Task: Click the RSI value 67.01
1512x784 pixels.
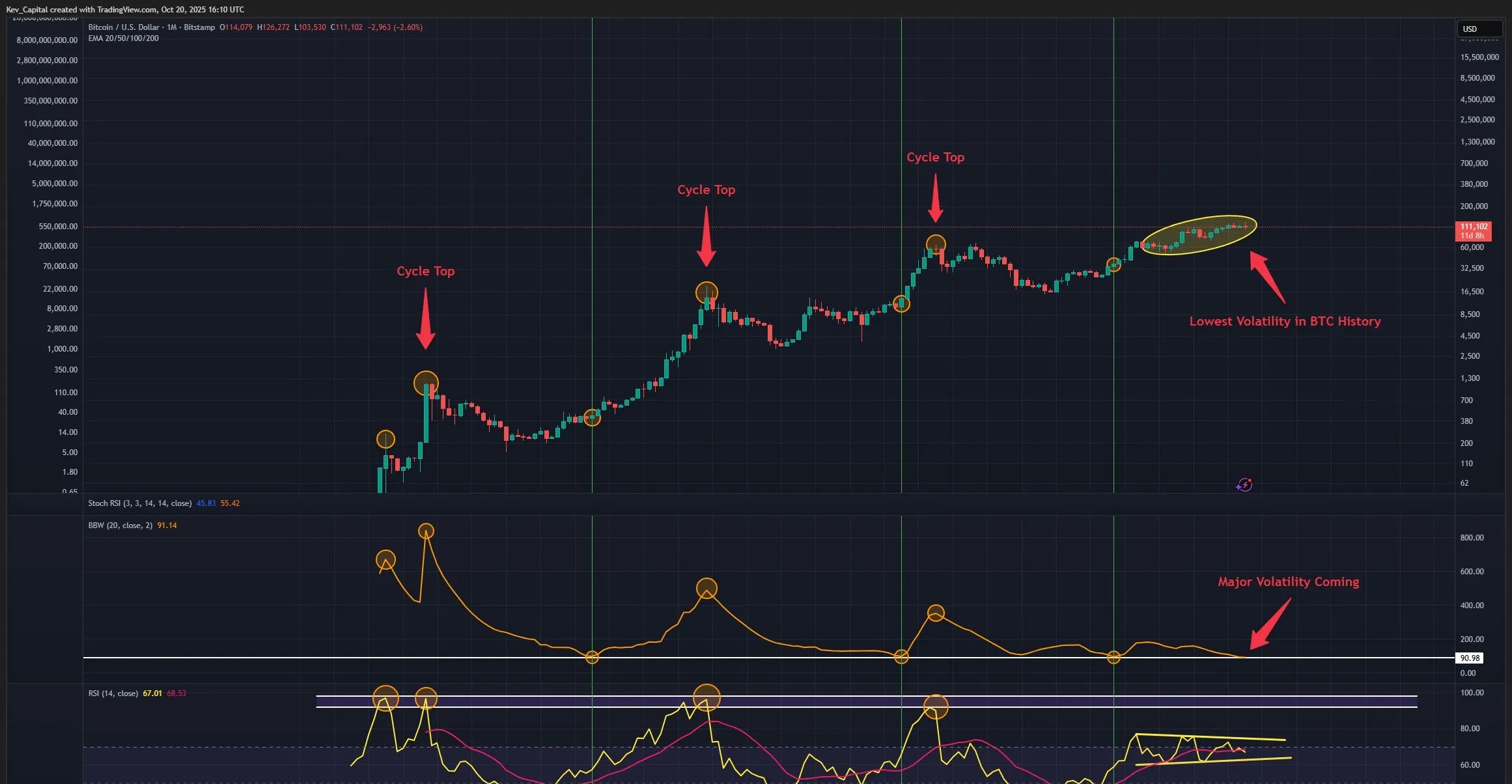Action: tap(152, 693)
